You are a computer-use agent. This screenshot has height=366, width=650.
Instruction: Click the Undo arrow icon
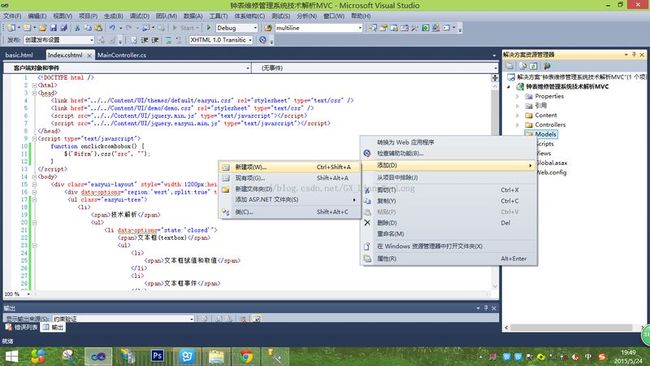[112, 28]
